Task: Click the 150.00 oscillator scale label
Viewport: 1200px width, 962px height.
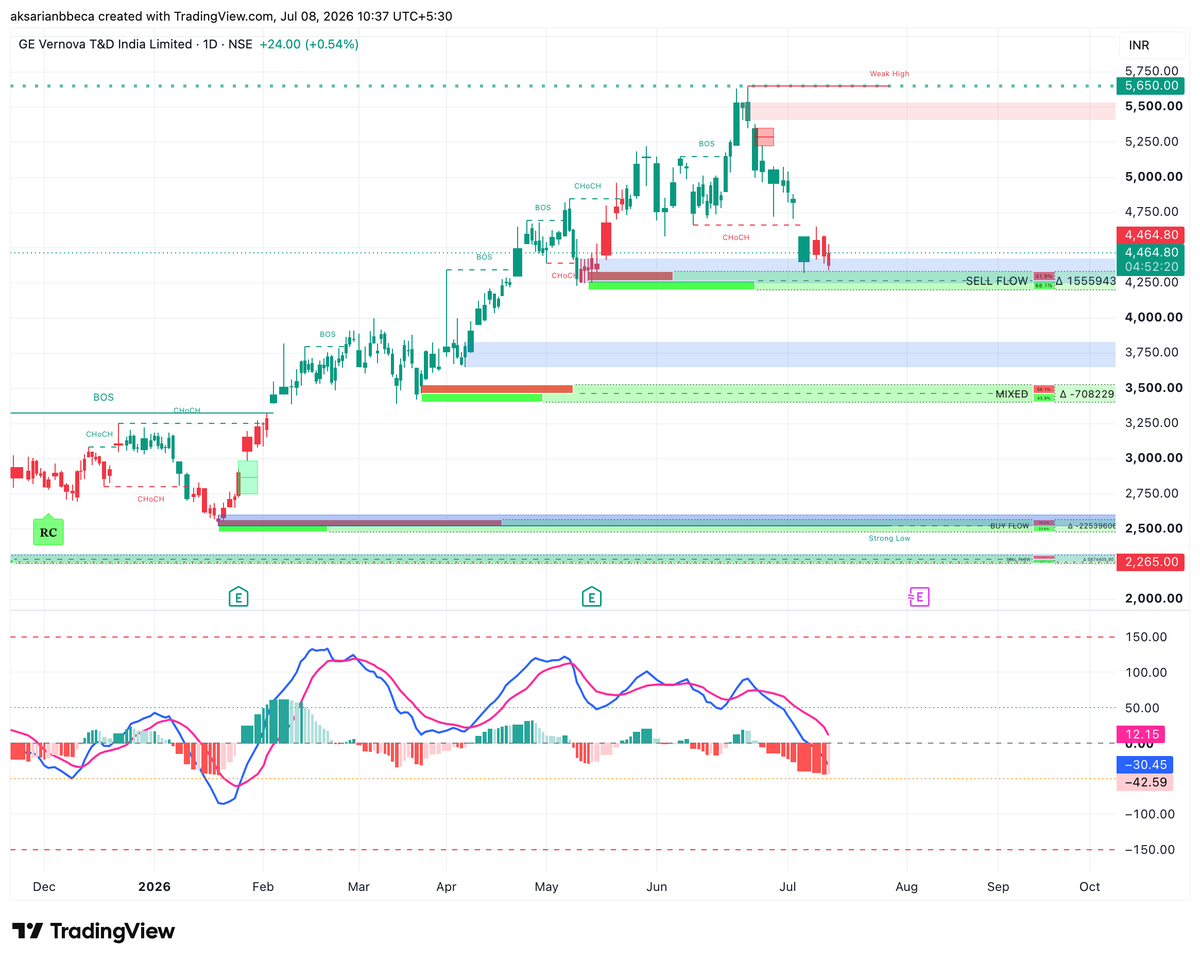Action: (1145, 637)
